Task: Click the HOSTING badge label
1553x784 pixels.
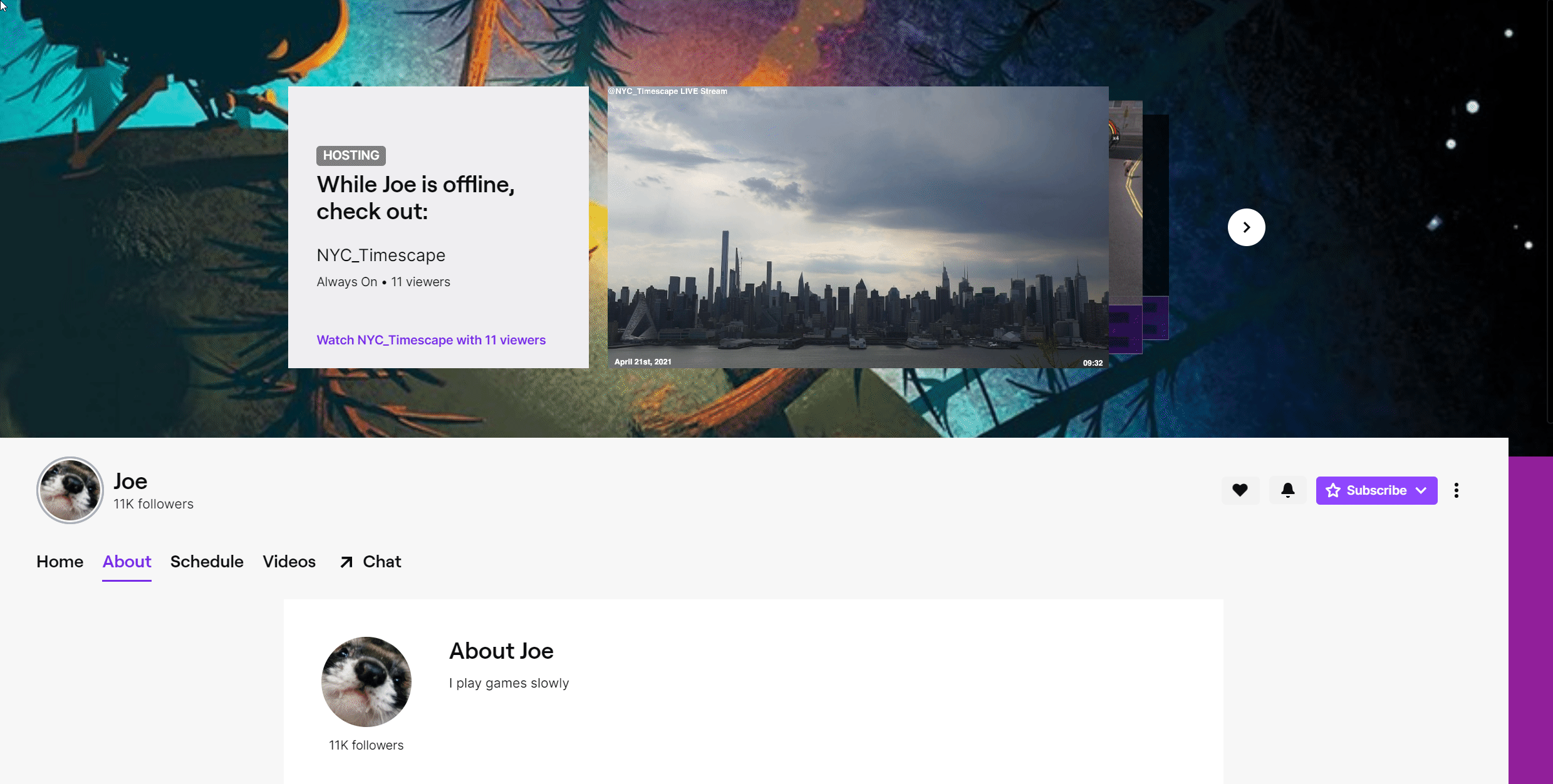Action: coord(351,155)
